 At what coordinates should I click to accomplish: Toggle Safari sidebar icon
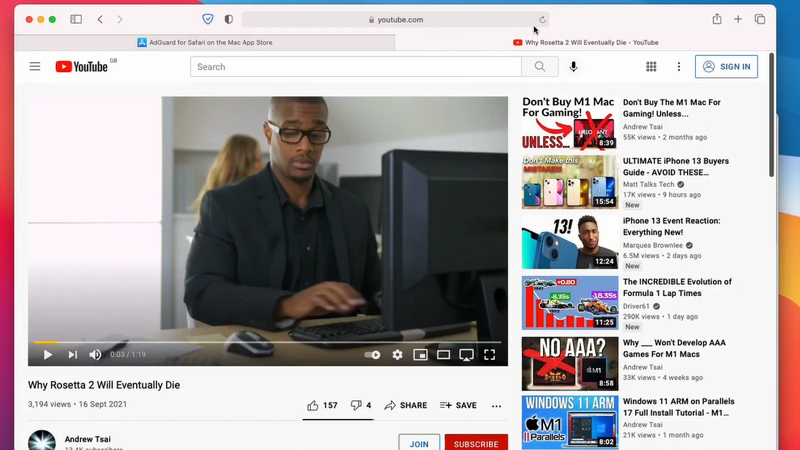(x=76, y=19)
